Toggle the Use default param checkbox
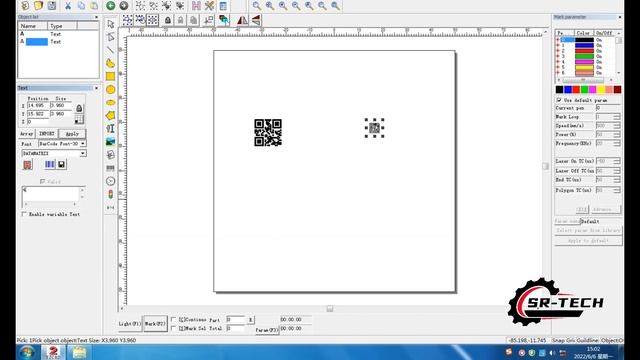 tap(559, 100)
